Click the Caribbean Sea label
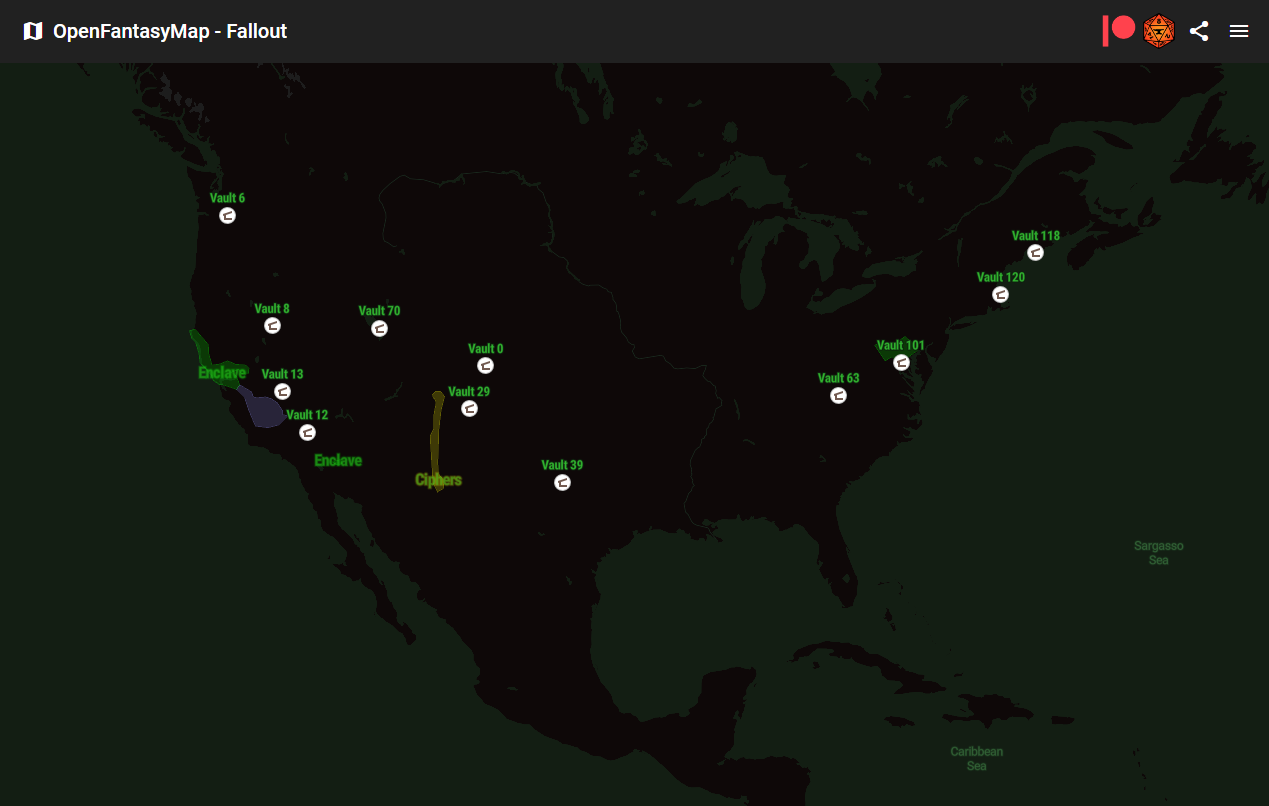The image size is (1269, 806). (x=977, y=759)
